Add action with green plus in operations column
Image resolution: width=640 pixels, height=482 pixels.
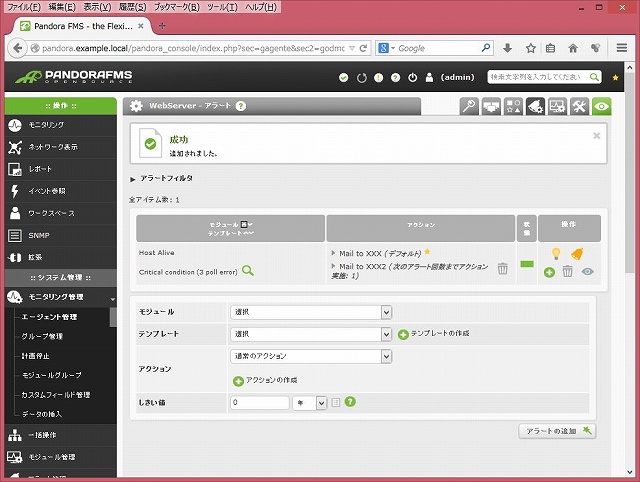click(x=549, y=272)
